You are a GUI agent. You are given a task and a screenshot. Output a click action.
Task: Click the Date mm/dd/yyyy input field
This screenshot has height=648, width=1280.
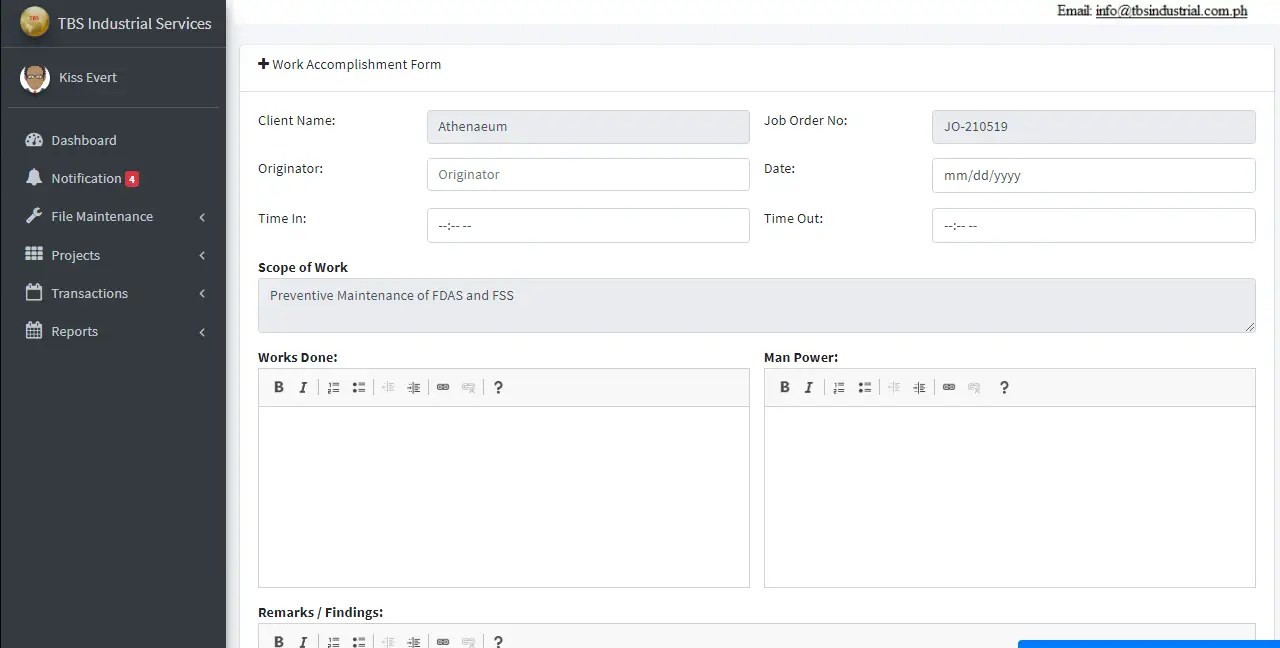pos(1093,175)
